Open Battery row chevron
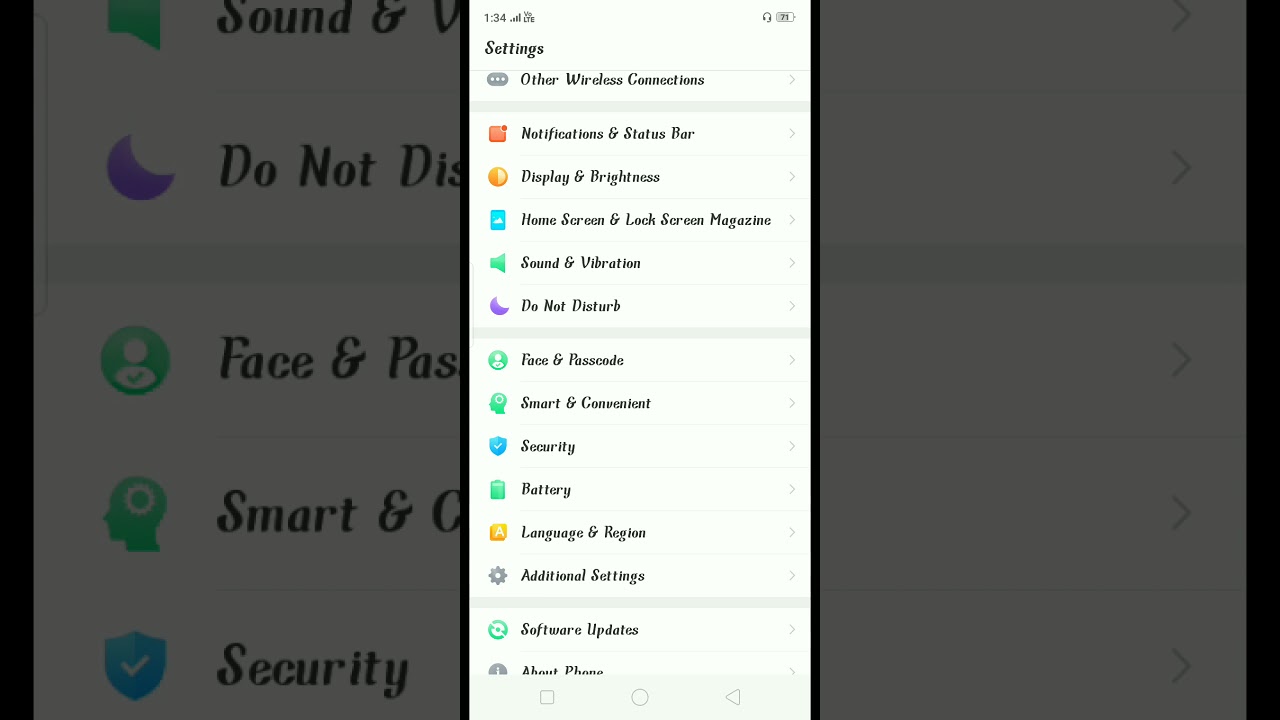Image resolution: width=1280 pixels, height=720 pixels. click(791, 489)
